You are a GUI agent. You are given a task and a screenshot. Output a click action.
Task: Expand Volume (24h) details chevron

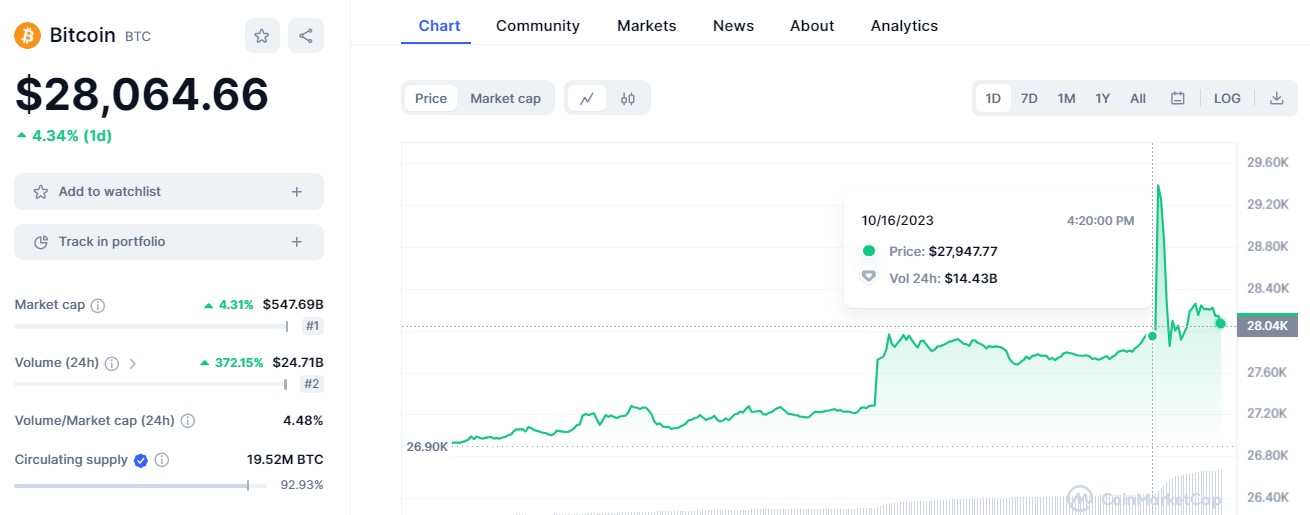[x=133, y=363]
